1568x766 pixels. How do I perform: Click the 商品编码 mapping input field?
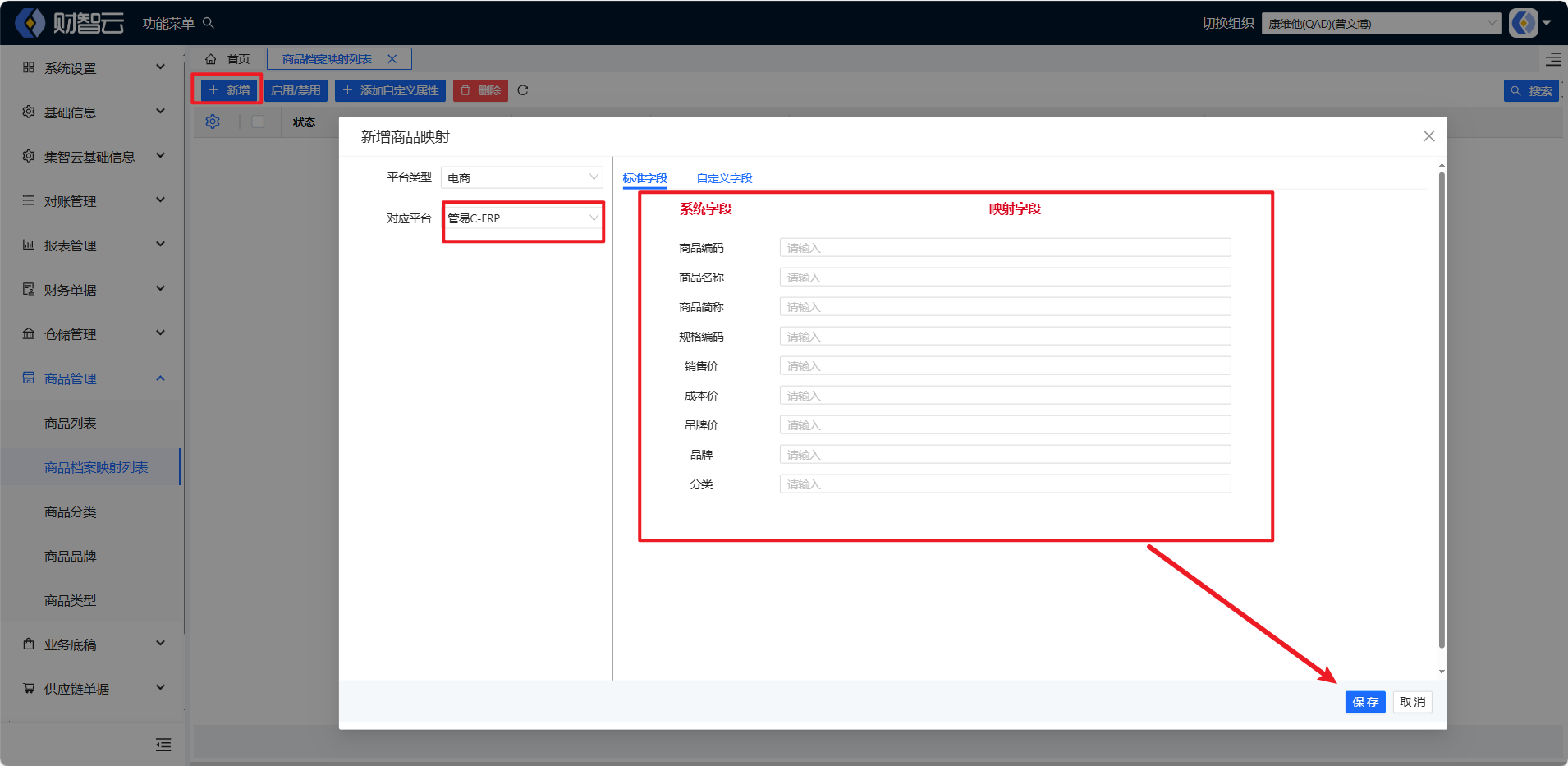pos(1005,248)
